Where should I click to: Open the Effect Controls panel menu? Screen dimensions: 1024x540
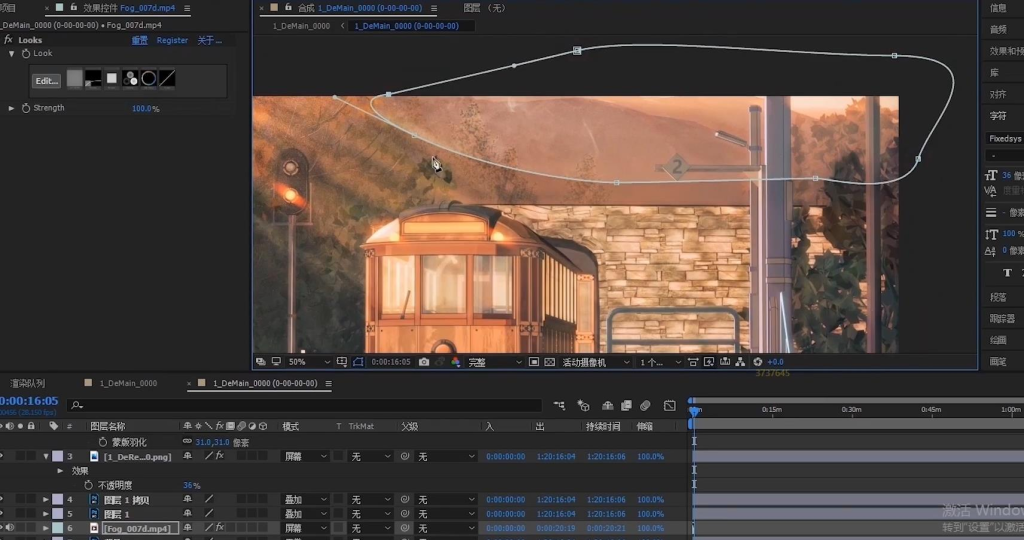(187, 8)
